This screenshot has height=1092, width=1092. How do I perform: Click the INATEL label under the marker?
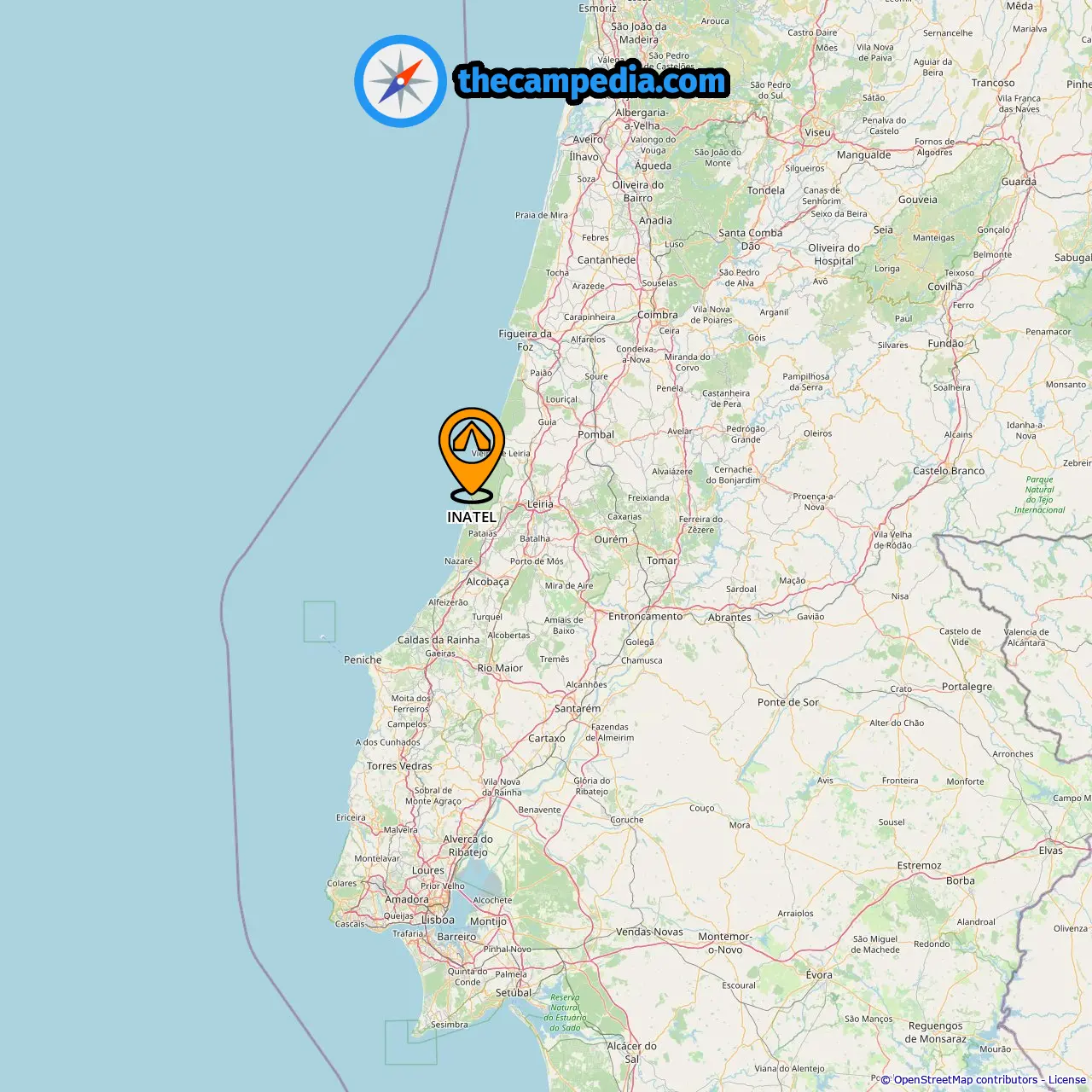click(472, 517)
